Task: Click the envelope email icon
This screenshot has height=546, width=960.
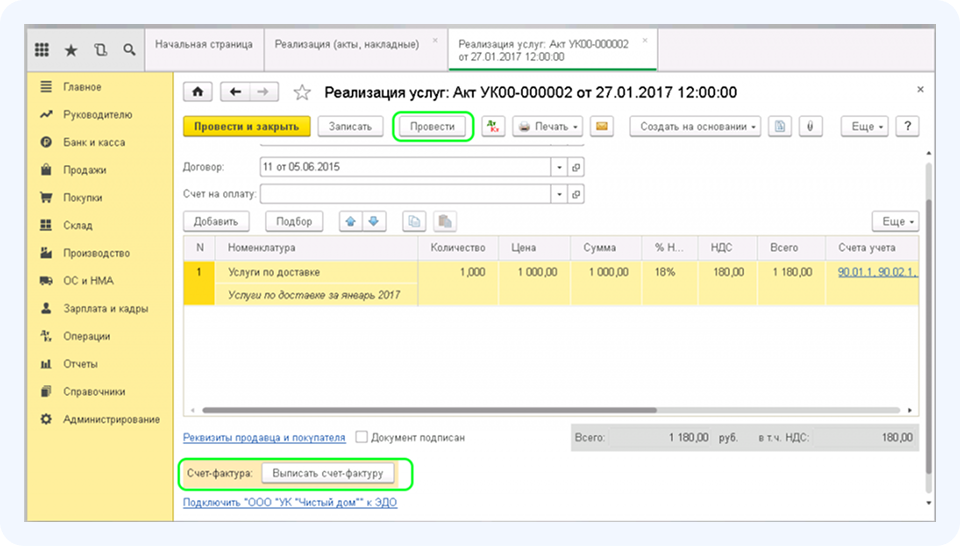Action: 601,127
